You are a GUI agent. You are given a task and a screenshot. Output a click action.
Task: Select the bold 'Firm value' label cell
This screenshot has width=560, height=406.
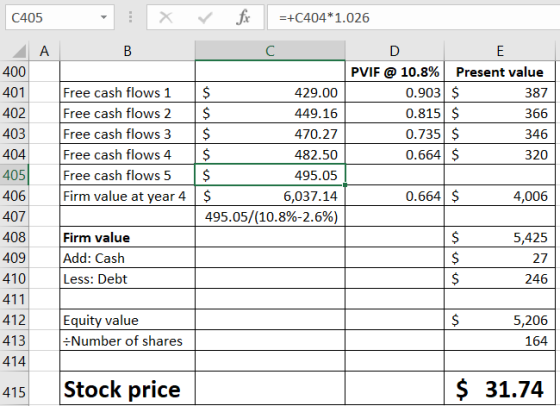(128, 237)
